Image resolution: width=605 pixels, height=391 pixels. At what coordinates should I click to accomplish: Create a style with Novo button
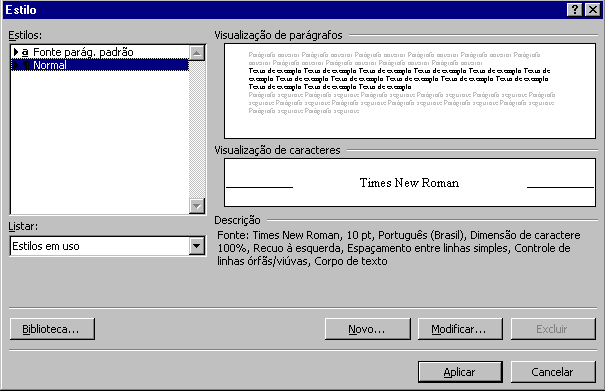tap(368, 329)
